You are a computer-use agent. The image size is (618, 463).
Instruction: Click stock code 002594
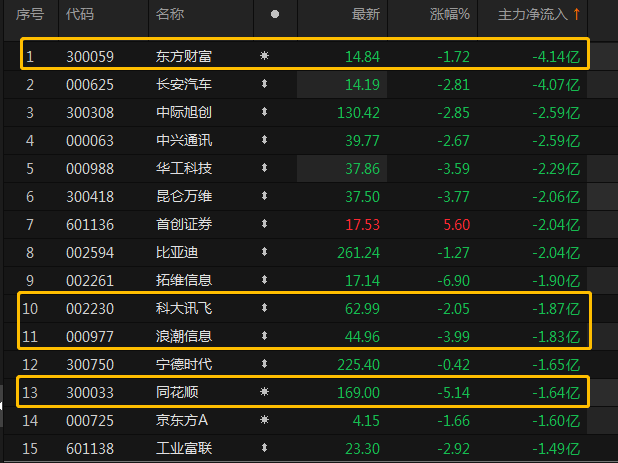(90, 253)
